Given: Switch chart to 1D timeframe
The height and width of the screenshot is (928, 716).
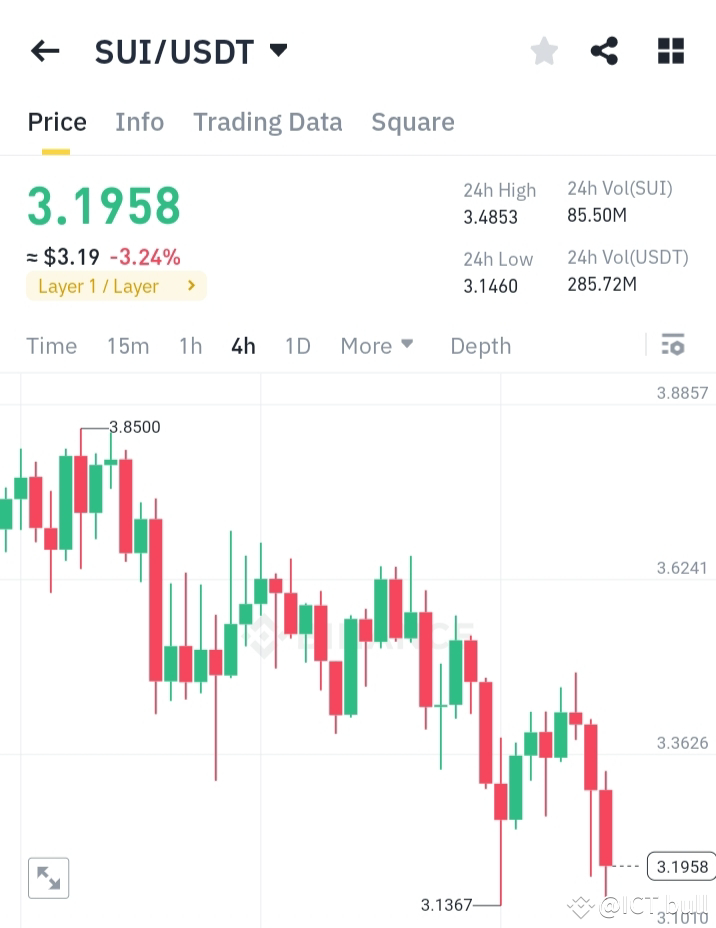Looking at the screenshot, I should (297, 345).
